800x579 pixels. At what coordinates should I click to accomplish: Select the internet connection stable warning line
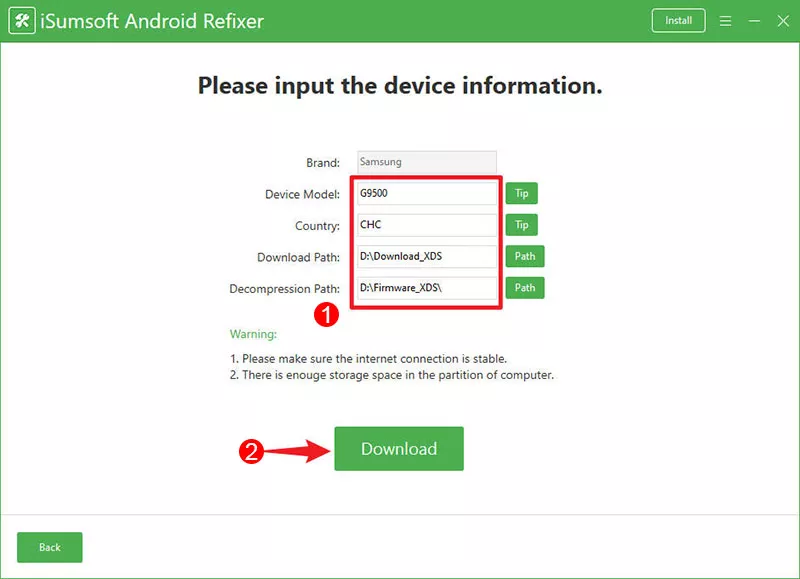[368, 359]
